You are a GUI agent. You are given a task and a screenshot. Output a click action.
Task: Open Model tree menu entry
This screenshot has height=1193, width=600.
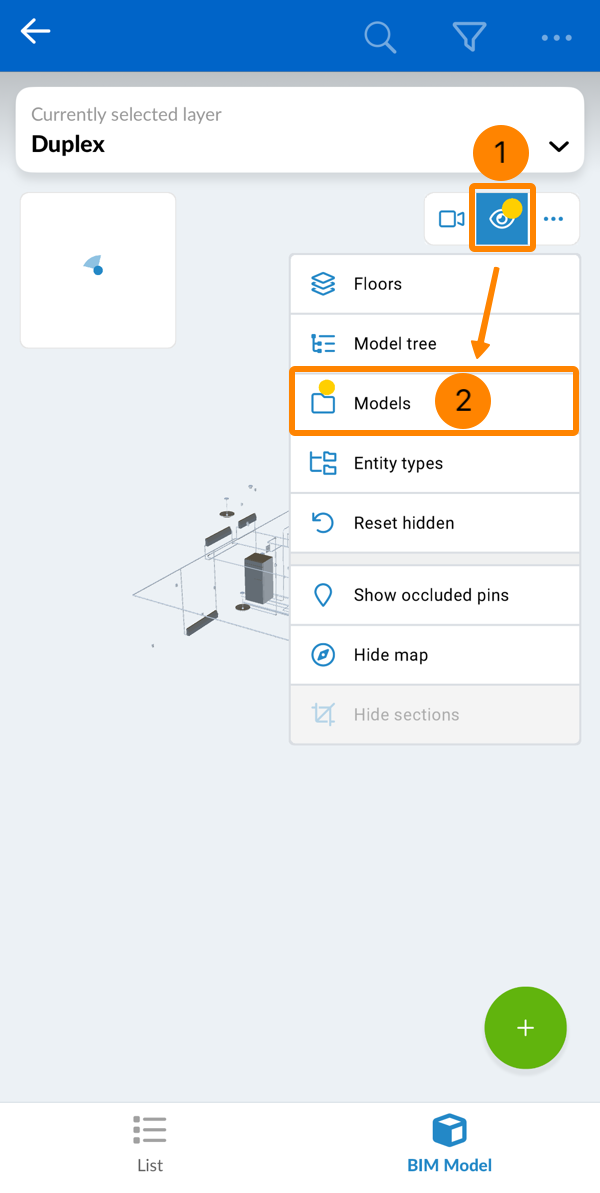click(x=435, y=344)
